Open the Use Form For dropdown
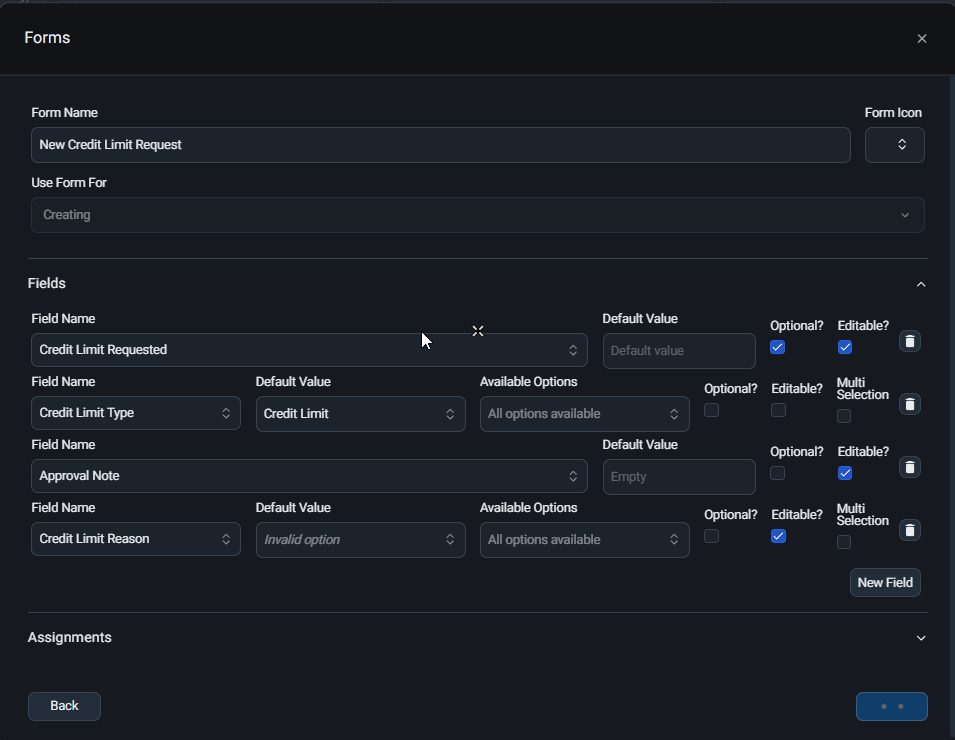Screen dimensions: 955x740 coord(478,215)
